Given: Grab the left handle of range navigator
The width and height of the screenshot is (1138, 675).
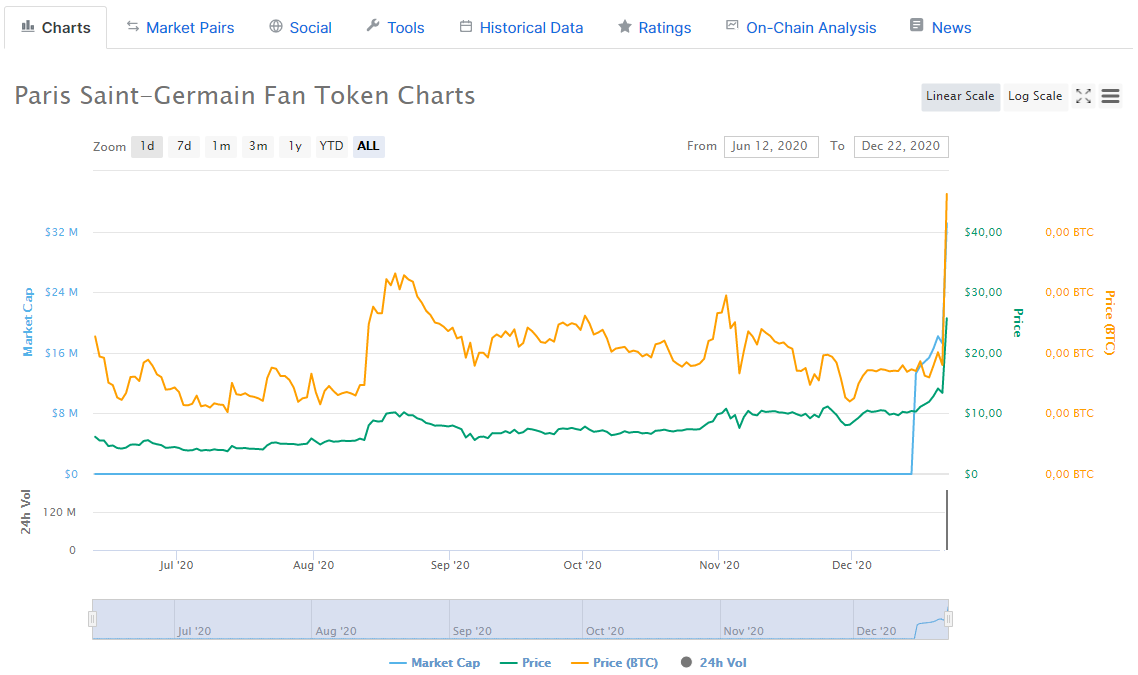Looking at the screenshot, I should [92, 619].
